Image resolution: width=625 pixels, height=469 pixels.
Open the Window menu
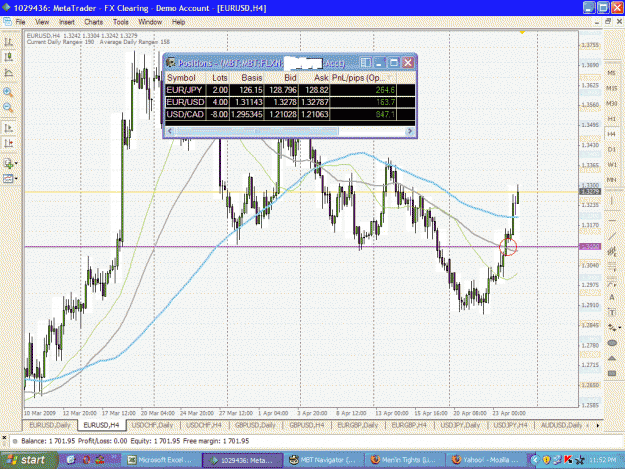point(150,22)
